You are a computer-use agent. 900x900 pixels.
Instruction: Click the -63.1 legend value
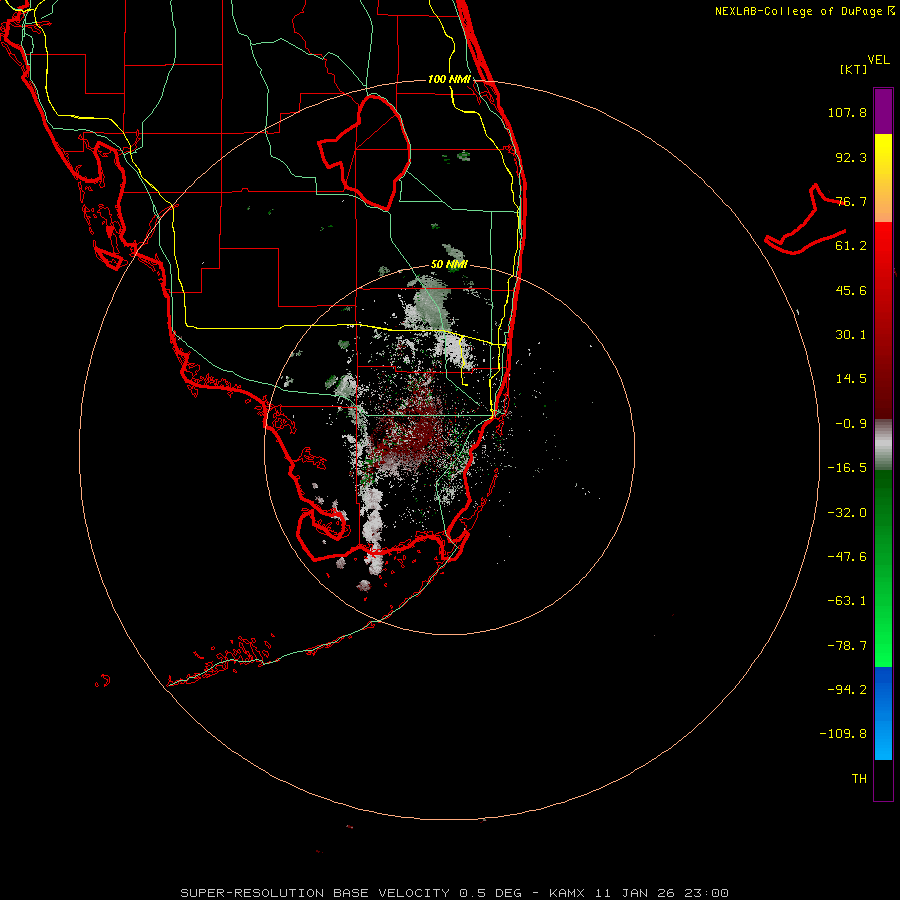847,601
